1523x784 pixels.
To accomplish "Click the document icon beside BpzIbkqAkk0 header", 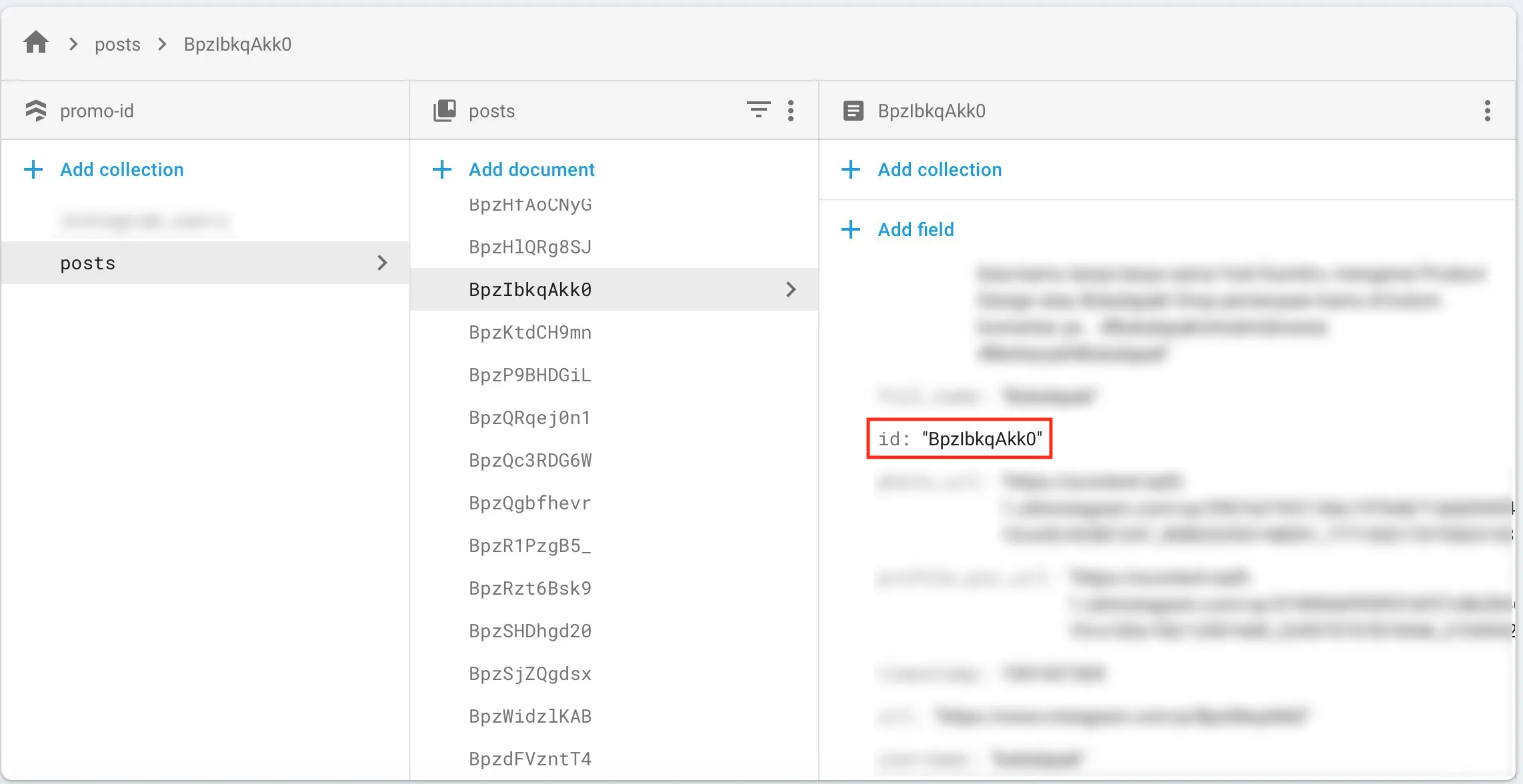I will (853, 111).
